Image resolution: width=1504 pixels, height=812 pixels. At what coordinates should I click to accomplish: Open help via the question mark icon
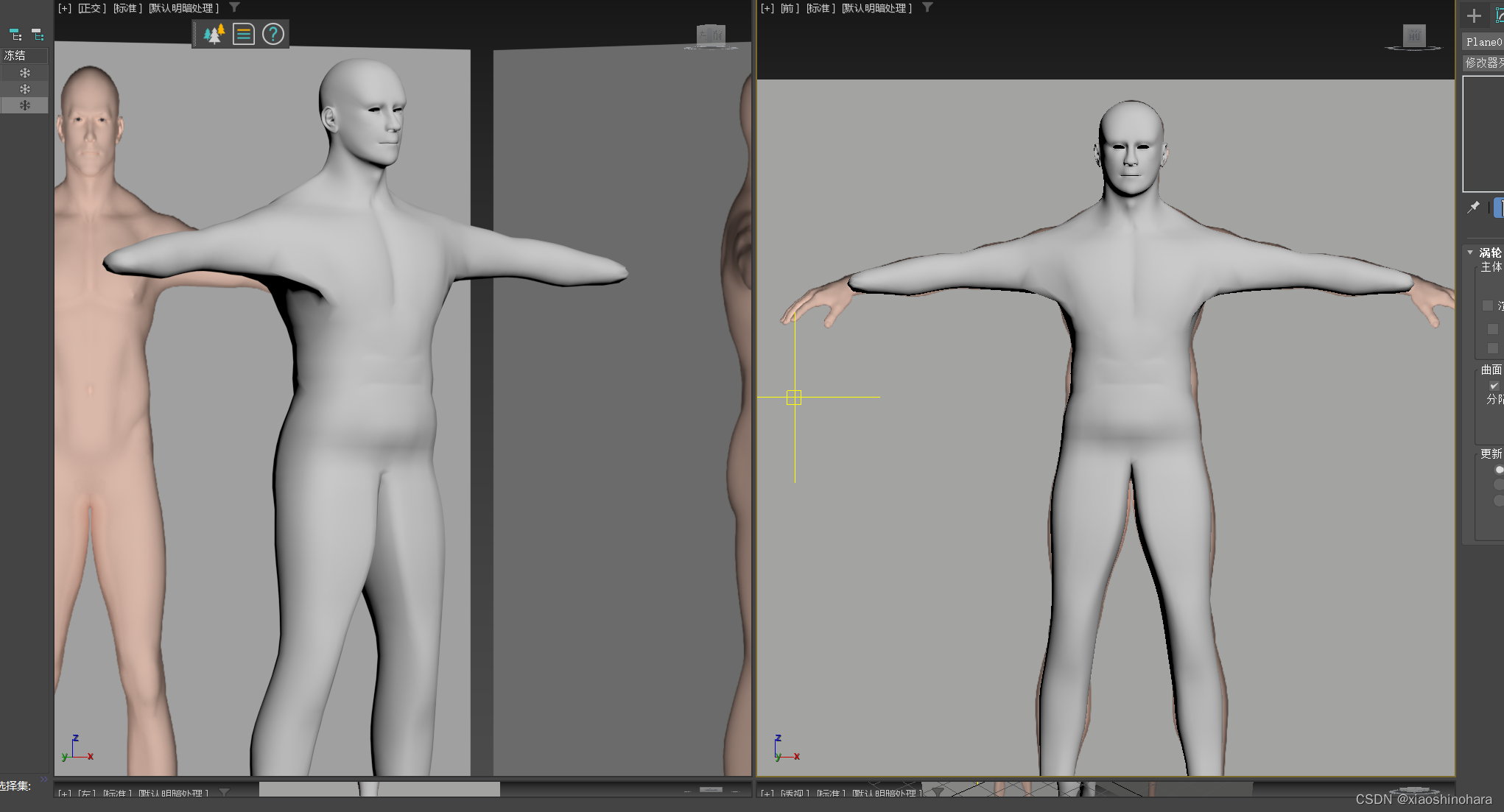pyautogui.click(x=273, y=34)
